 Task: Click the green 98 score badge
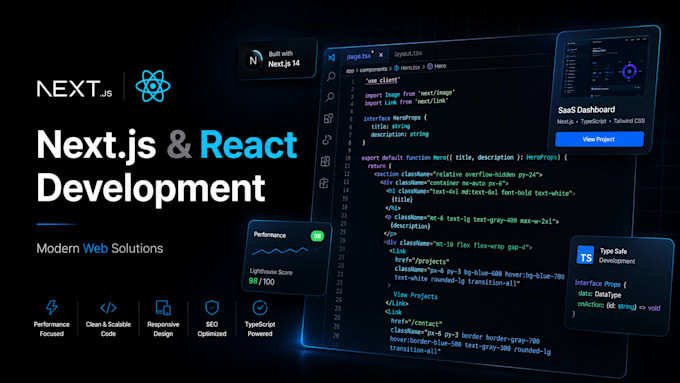coord(317,236)
